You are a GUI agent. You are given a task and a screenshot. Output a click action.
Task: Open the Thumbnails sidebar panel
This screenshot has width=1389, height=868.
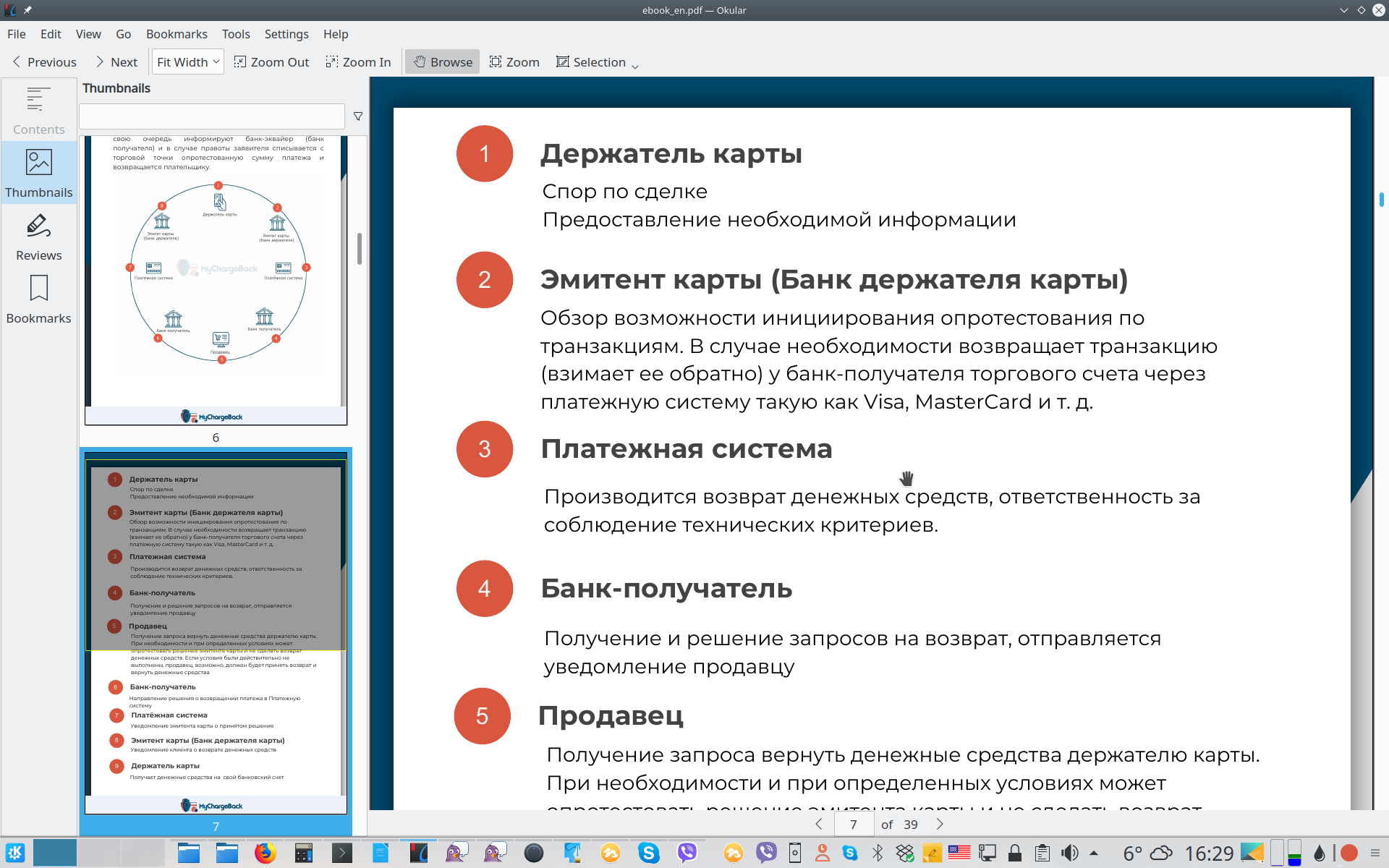pyautogui.click(x=38, y=173)
